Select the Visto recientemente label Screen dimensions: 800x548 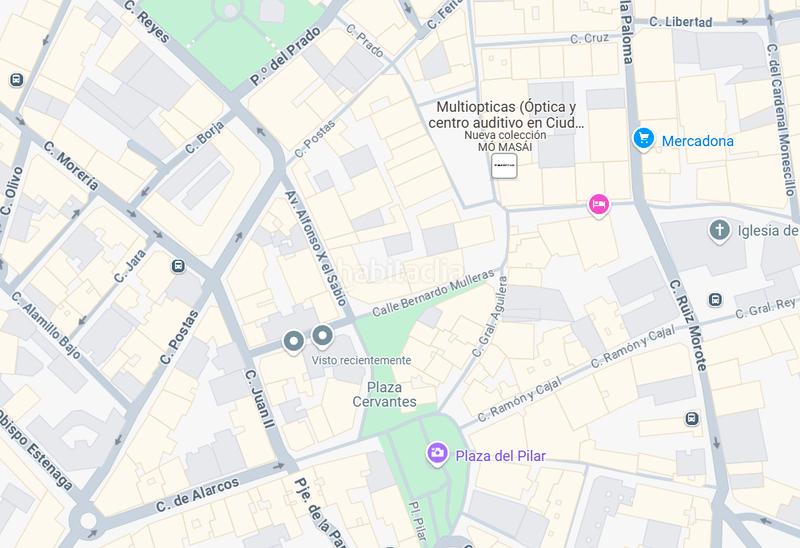pos(361,360)
